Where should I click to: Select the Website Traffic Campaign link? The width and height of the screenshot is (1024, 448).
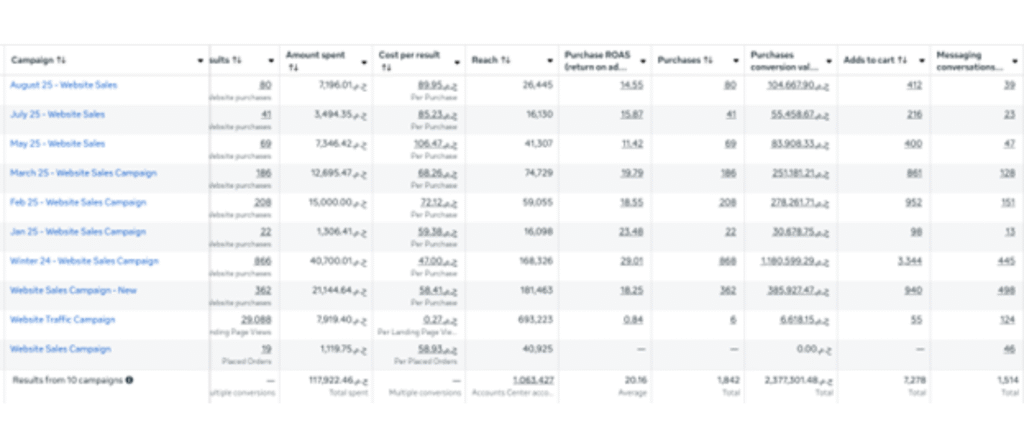62,320
